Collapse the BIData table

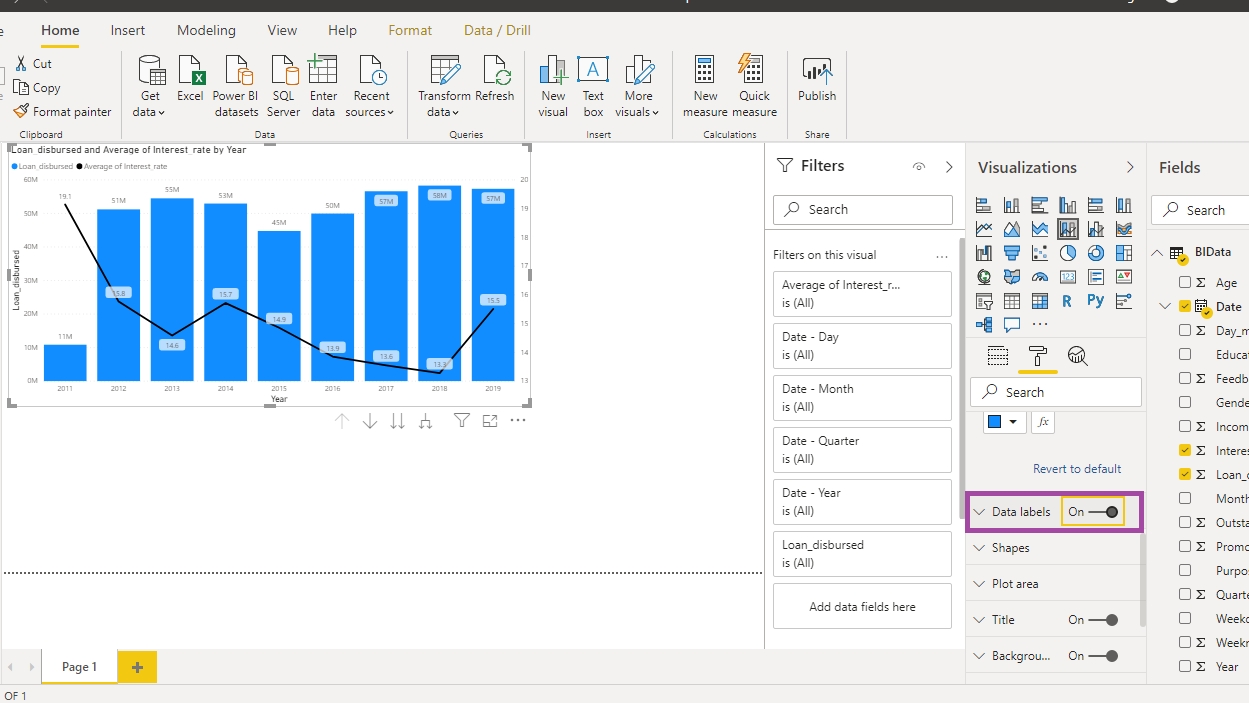pyautogui.click(x=1158, y=253)
